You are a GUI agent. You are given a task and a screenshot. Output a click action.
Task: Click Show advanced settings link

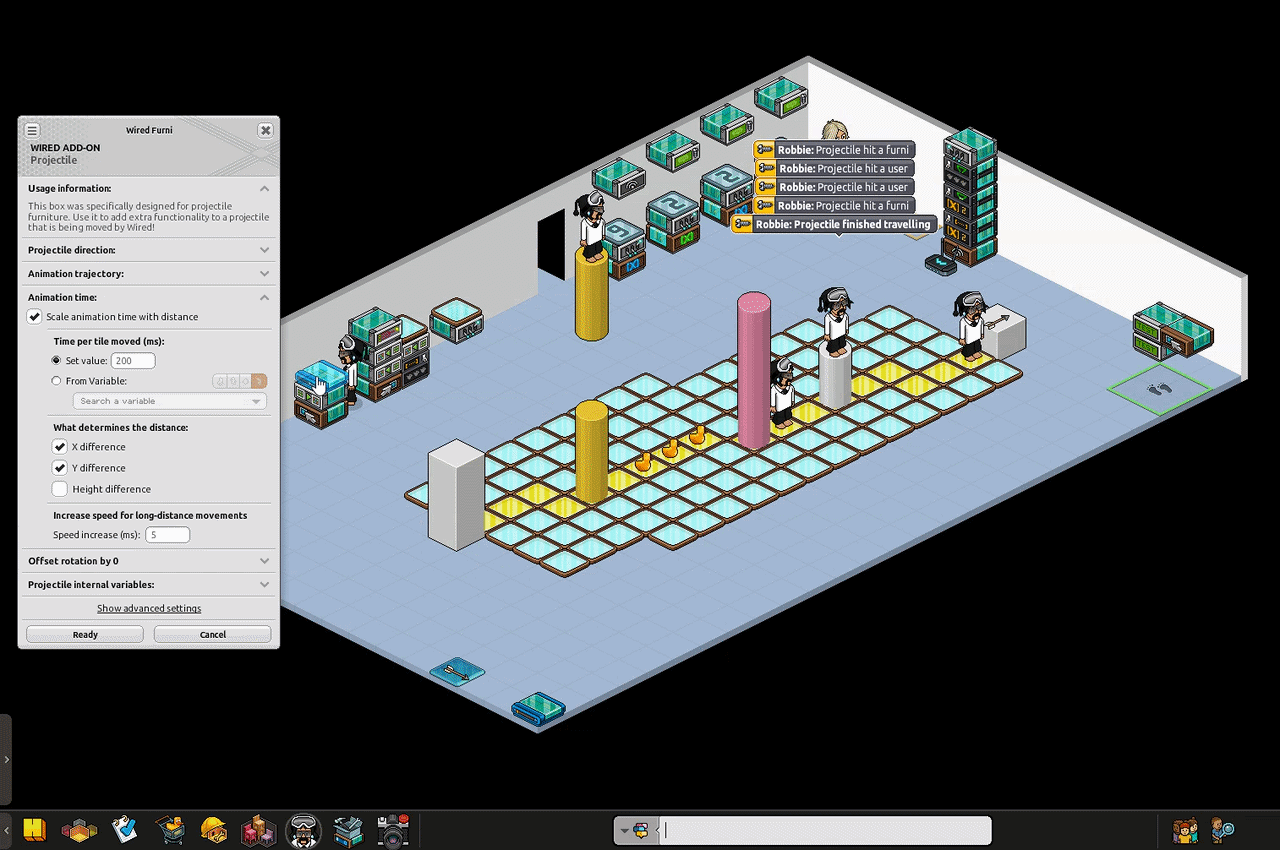[149, 608]
